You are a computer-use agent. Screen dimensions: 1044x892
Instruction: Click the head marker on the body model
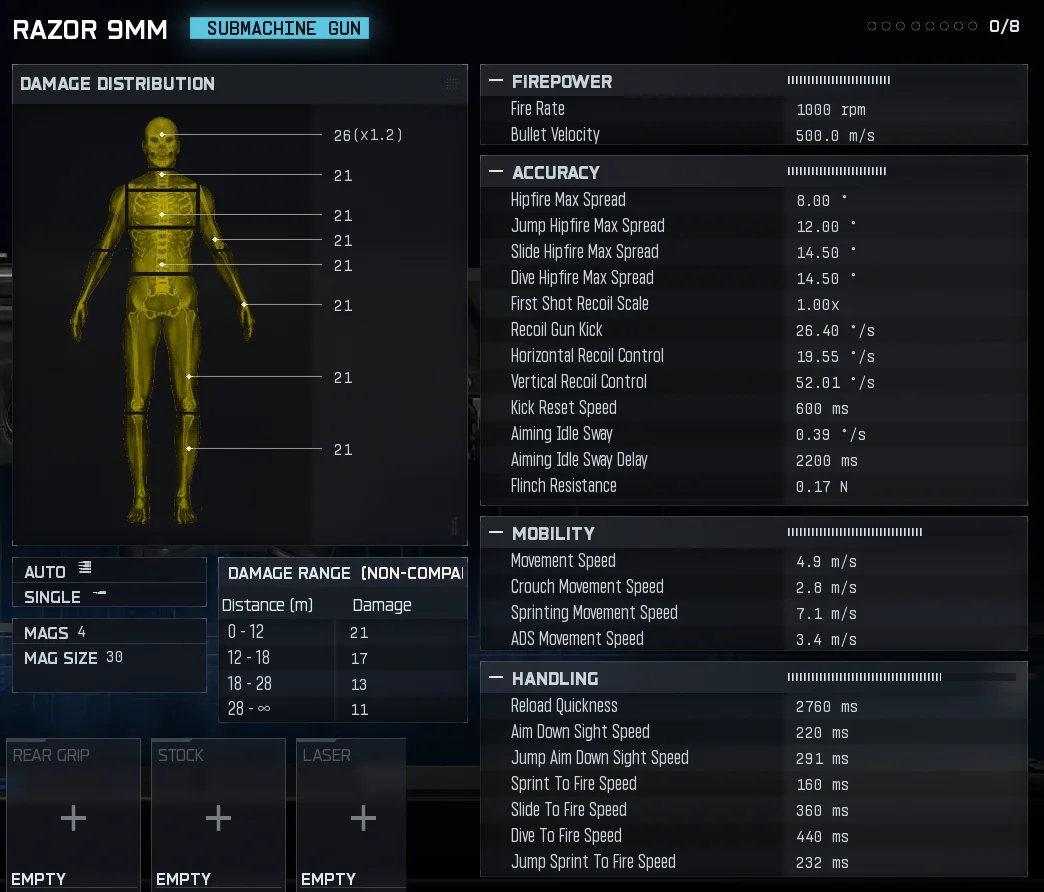(160, 134)
